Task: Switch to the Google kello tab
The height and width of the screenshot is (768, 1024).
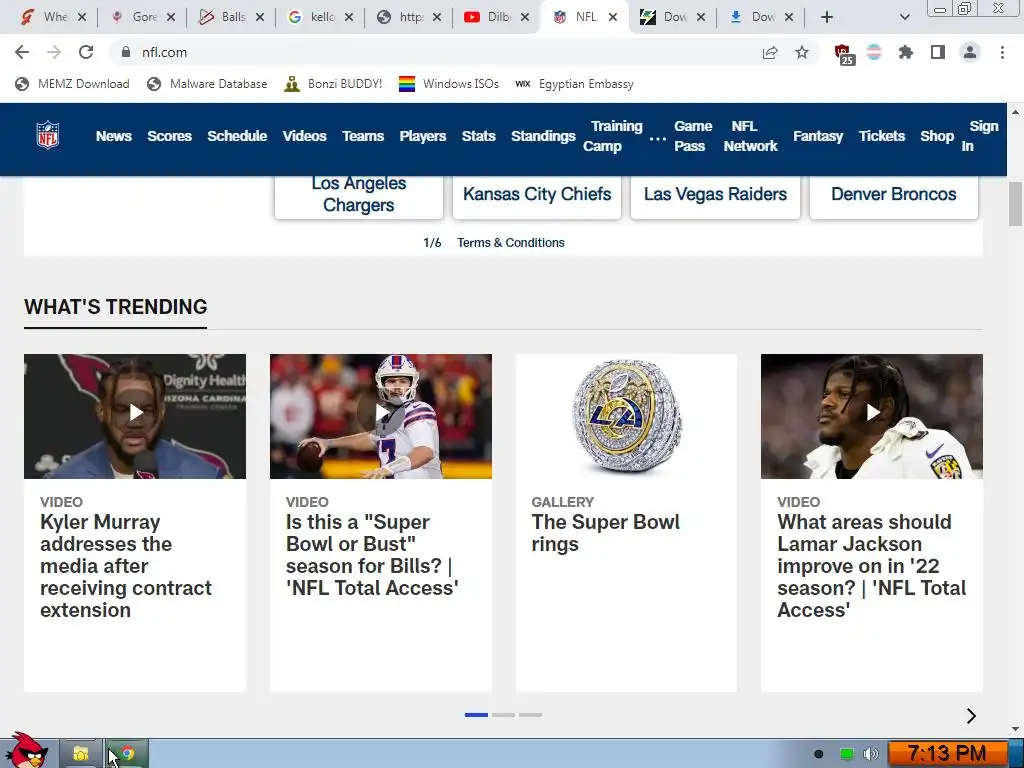Action: (320, 17)
